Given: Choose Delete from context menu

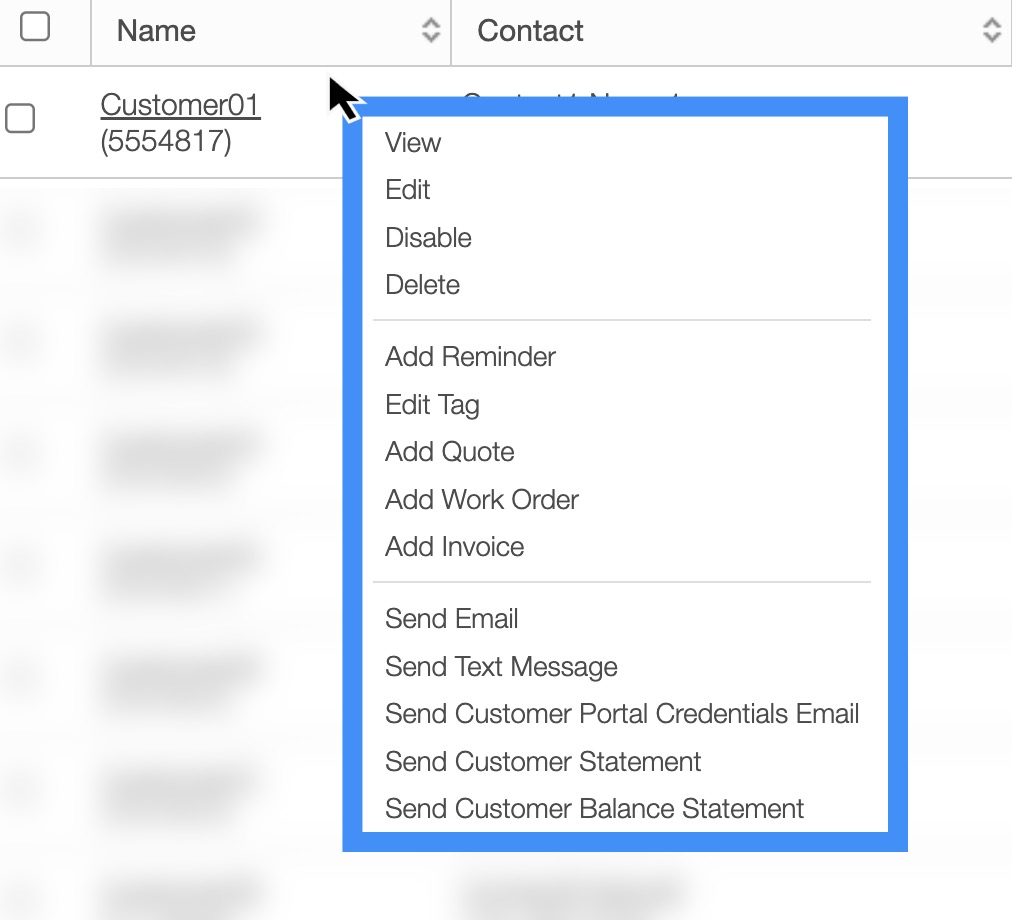Looking at the screenshot, I should pyautogui.click(x=422, y=285).
